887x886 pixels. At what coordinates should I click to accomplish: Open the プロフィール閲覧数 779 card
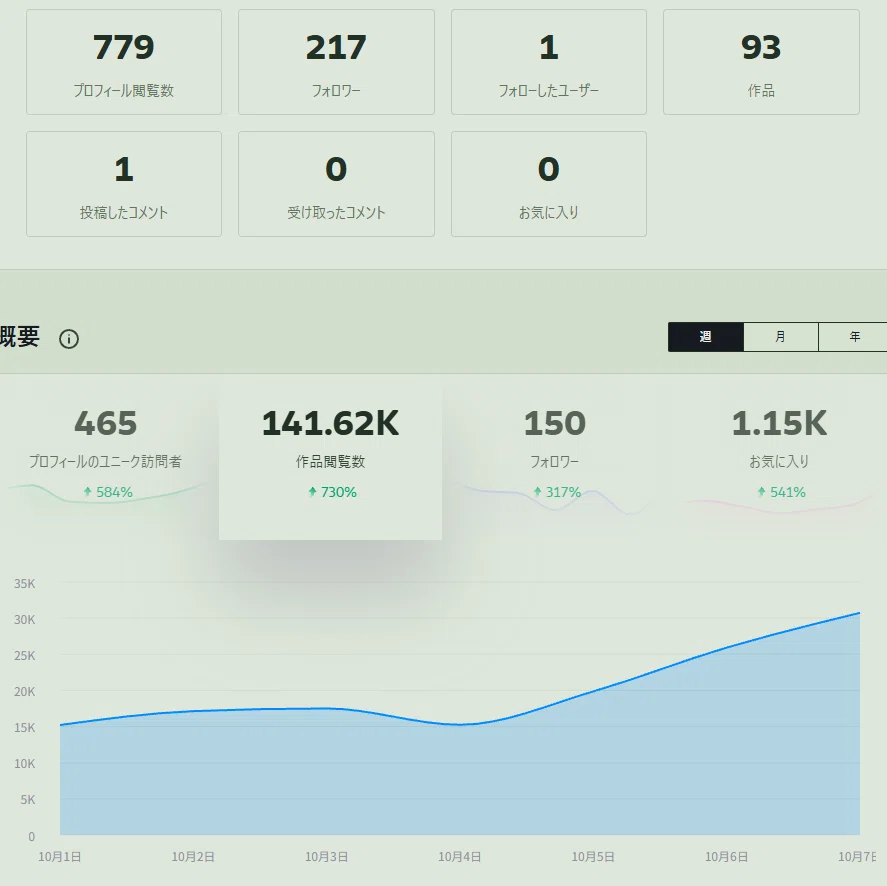click(124, 62)
